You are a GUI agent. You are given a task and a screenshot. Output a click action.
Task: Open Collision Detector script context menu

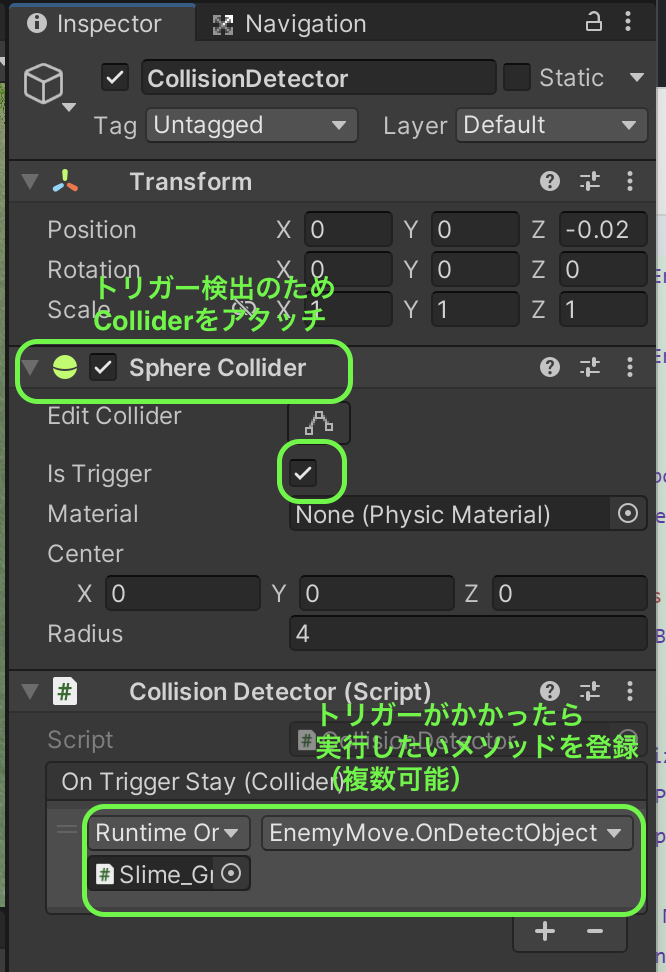pos(630,691)
